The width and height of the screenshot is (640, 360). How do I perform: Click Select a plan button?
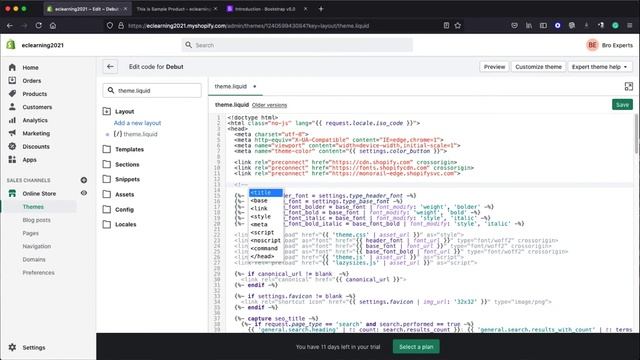416,347
